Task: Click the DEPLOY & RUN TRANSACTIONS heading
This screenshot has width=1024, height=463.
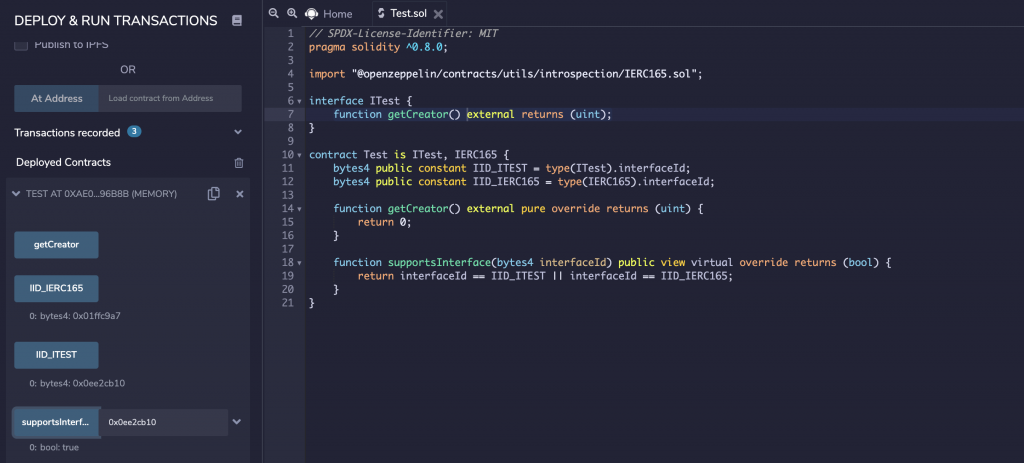Action: coord(116,21)
